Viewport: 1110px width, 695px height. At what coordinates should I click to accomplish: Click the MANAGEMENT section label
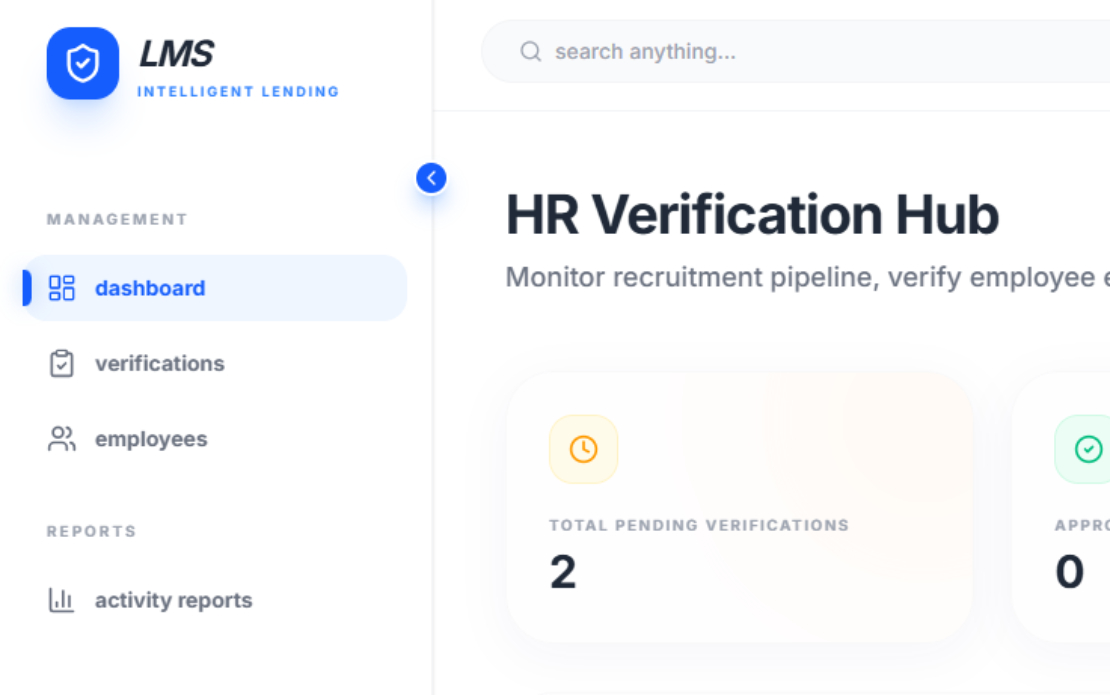click(118, 219)
